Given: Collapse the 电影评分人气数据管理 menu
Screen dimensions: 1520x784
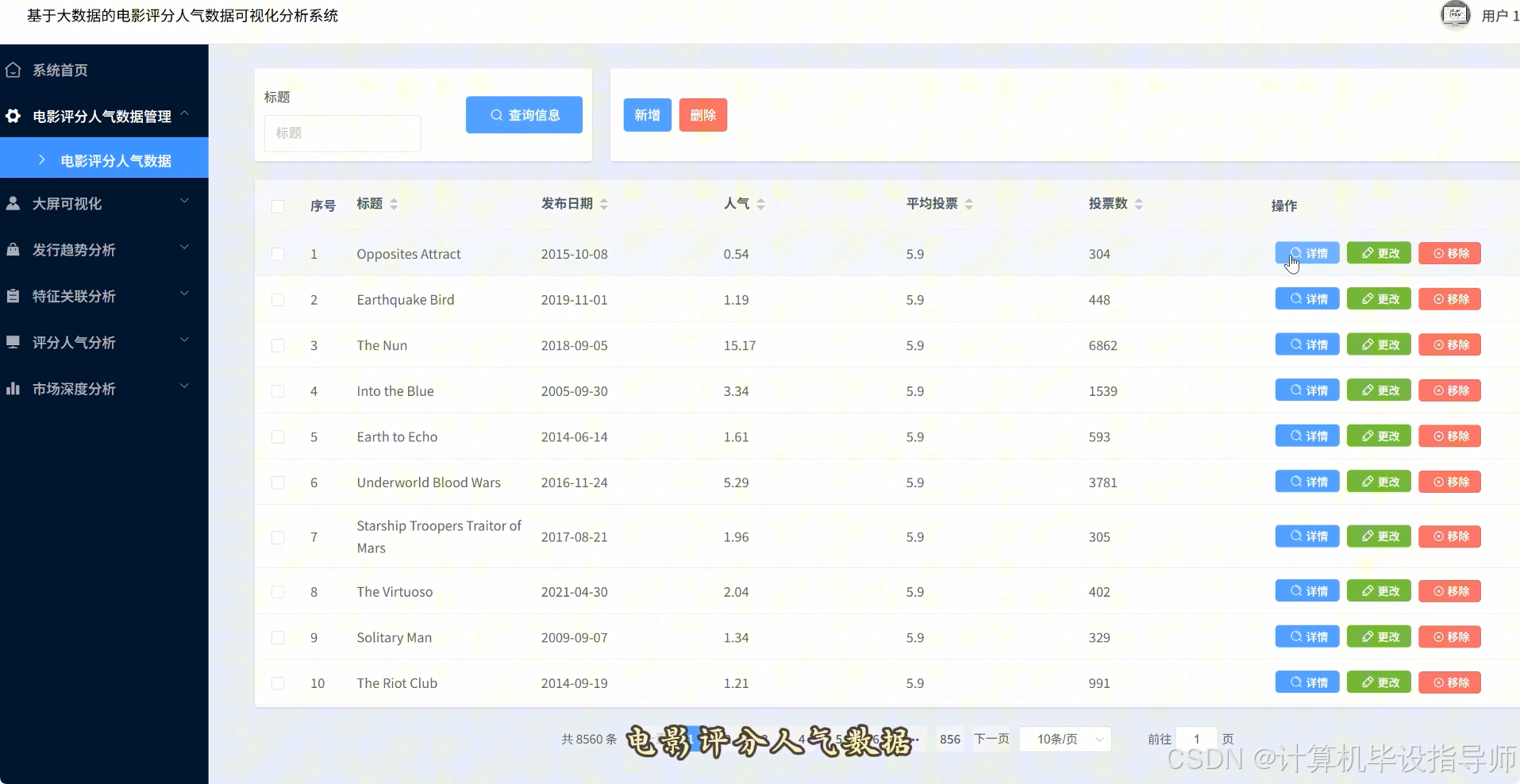Looking at the screenshot, I should click(x=184, y=113).
